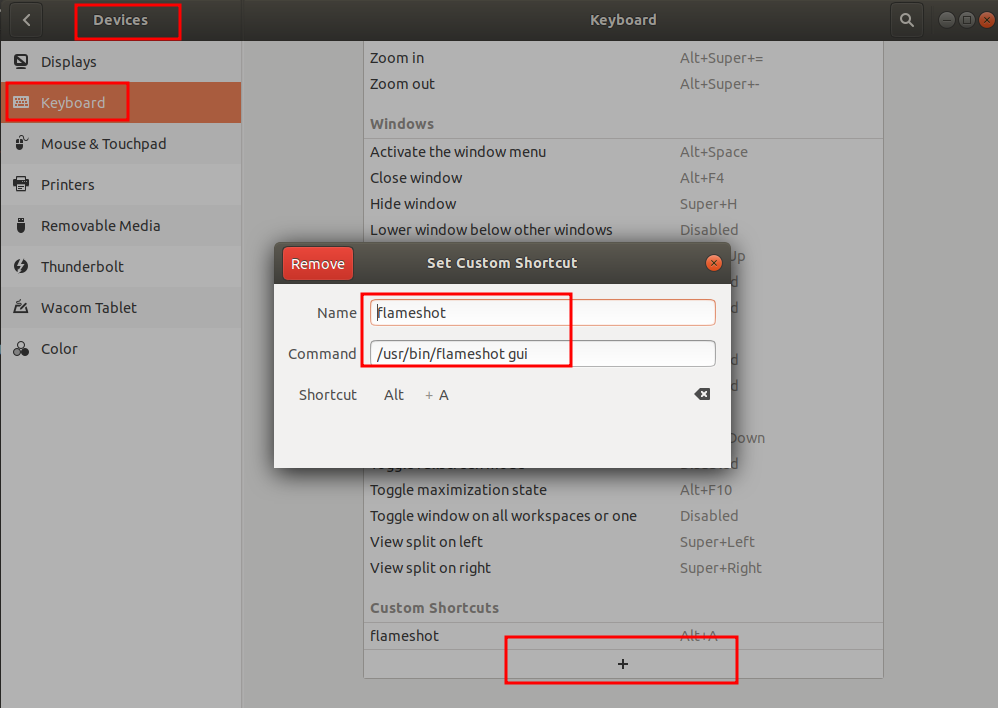Close the Set Custom Shortcut dialog

point(714,263)
